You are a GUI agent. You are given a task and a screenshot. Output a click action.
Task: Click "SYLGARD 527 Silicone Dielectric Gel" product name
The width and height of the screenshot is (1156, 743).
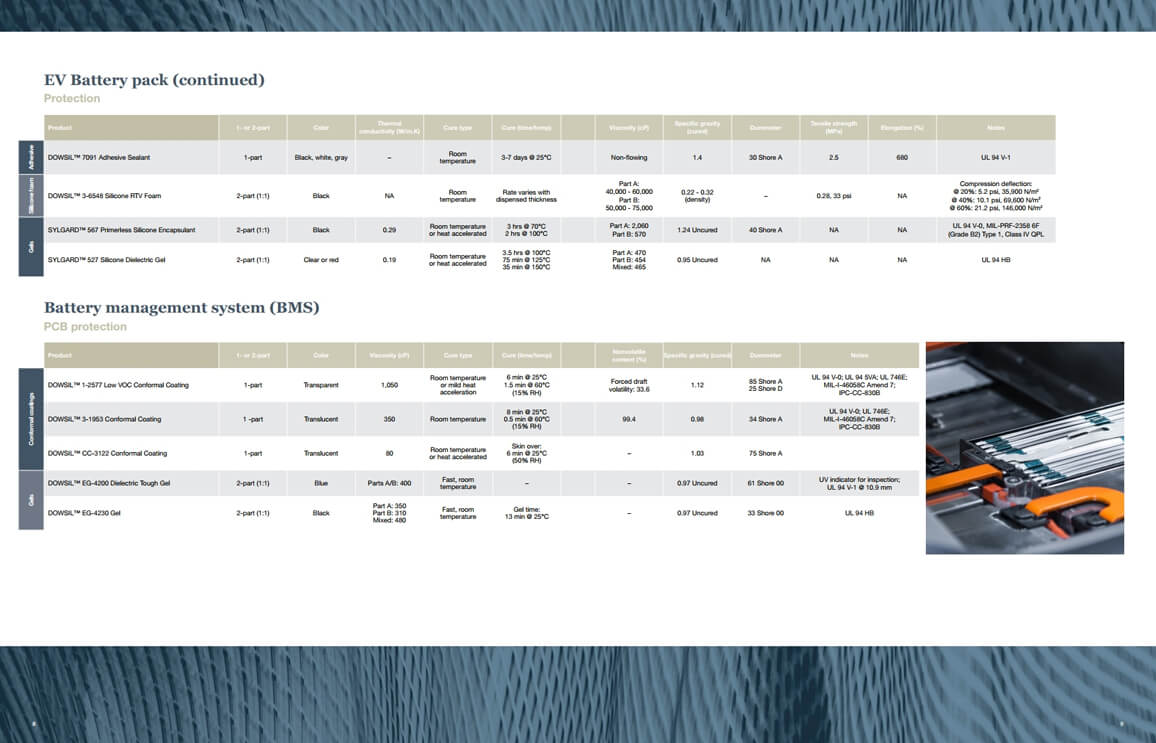pos(106,260)
